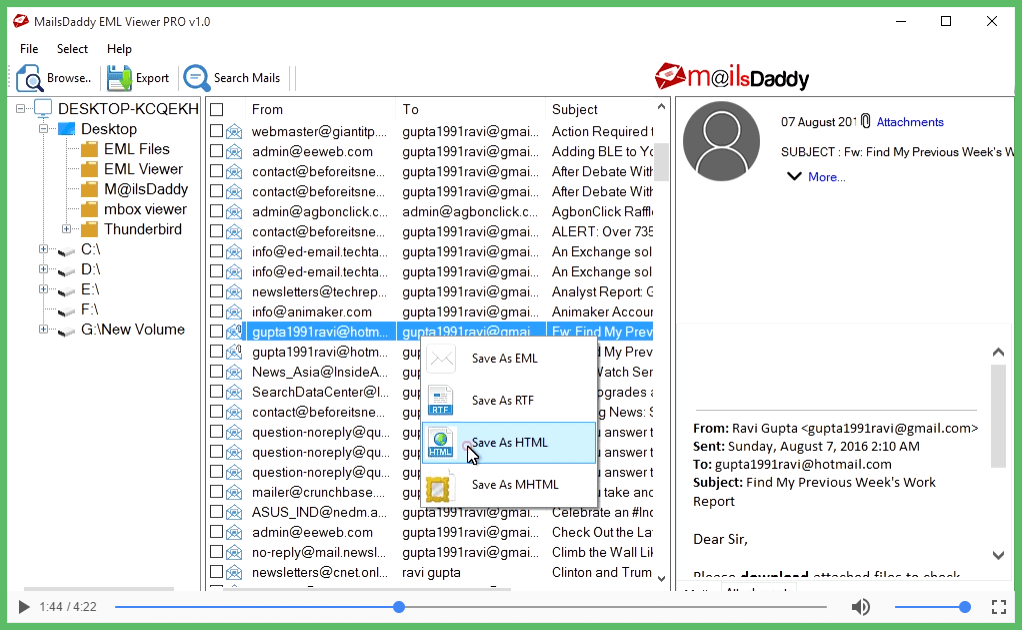
Task: Check the newsletters@techrep mail checkbox
Action: [x=216, y=291]
